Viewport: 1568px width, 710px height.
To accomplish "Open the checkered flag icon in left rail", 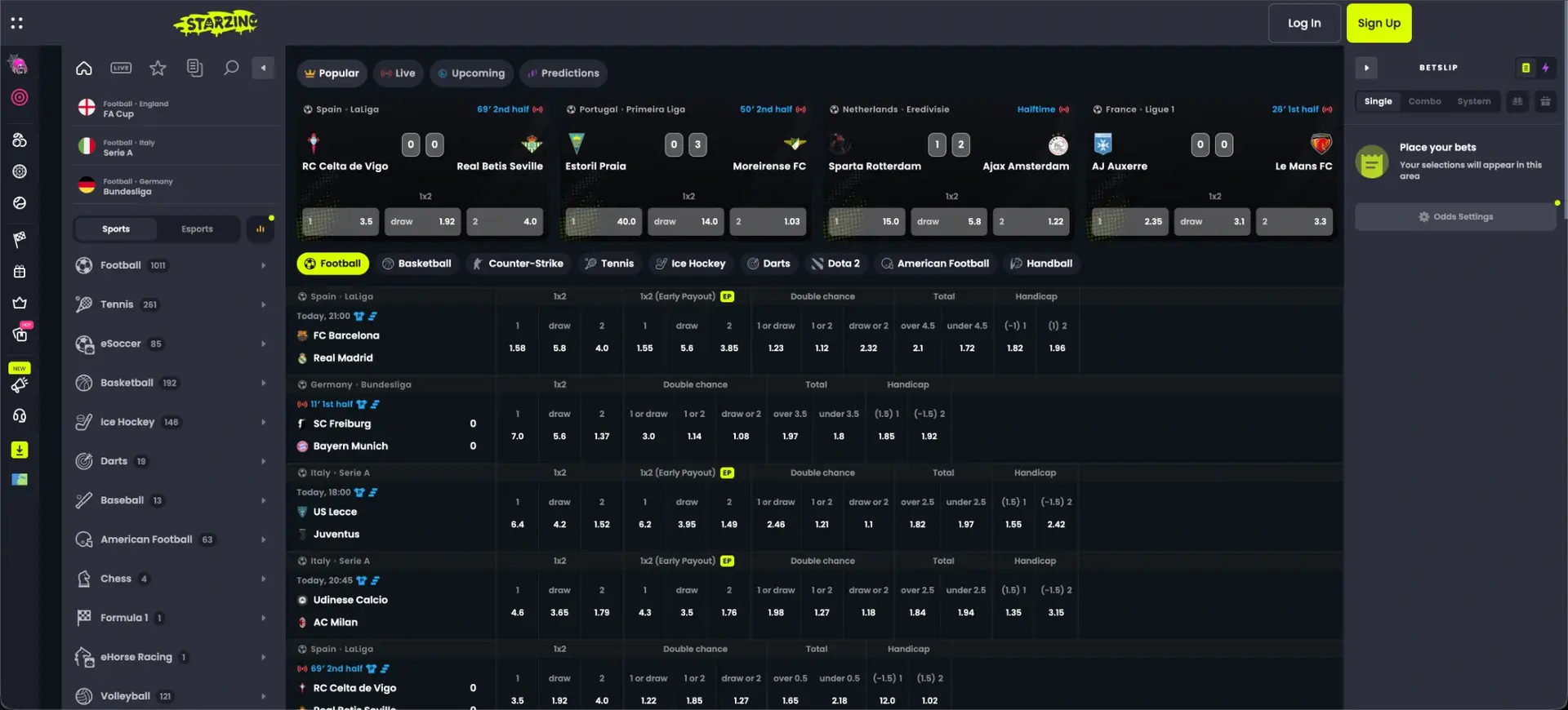I will (x=20, y=239).
